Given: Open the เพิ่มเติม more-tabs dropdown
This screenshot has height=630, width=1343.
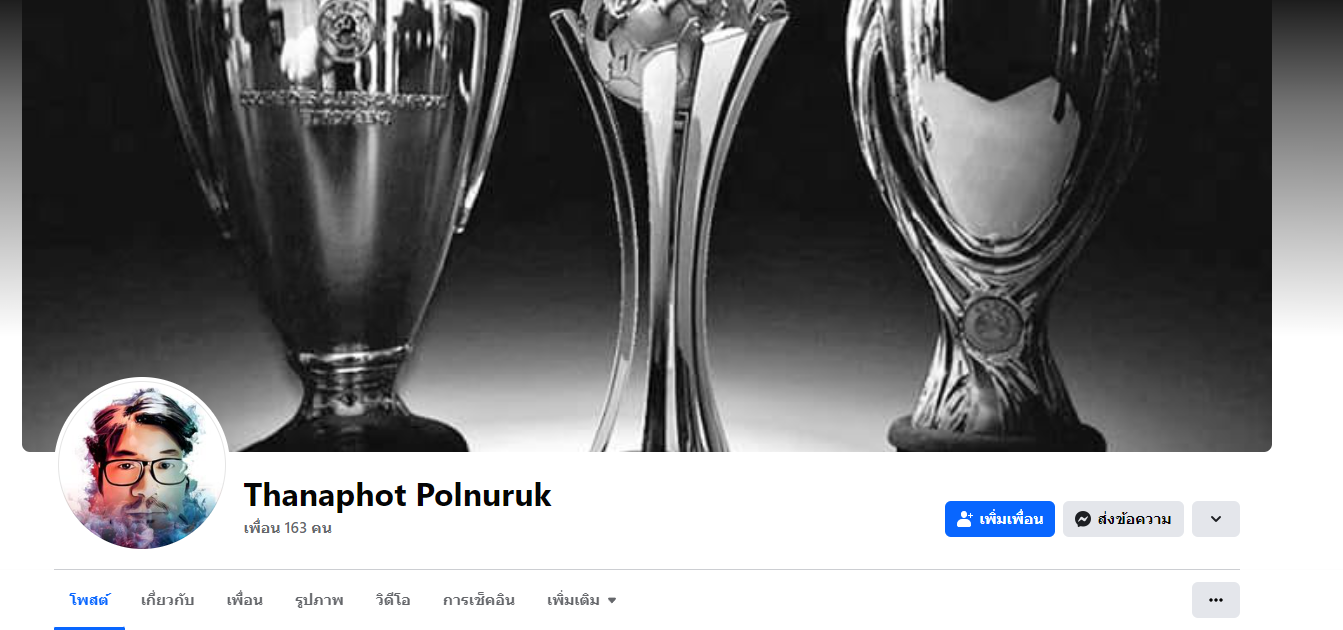Looking at the screenshot, I should pyautogui.click(x=582, y=600).
